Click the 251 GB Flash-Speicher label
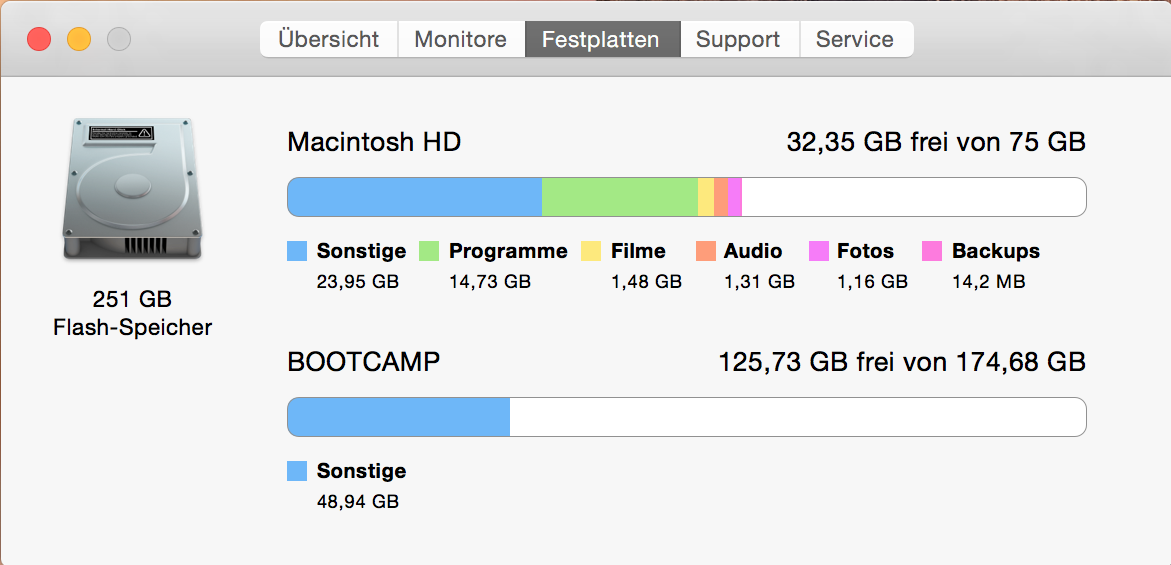The height and width of the screenshot is (565, 1171). [132, 313]
